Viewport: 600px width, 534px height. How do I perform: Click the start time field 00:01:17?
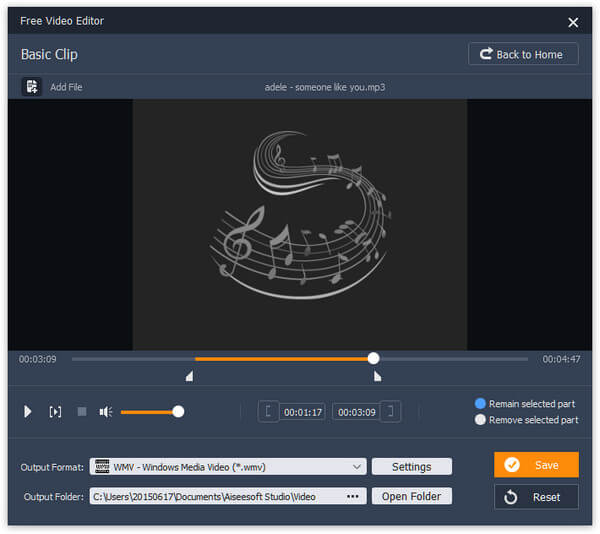[303, 412]
